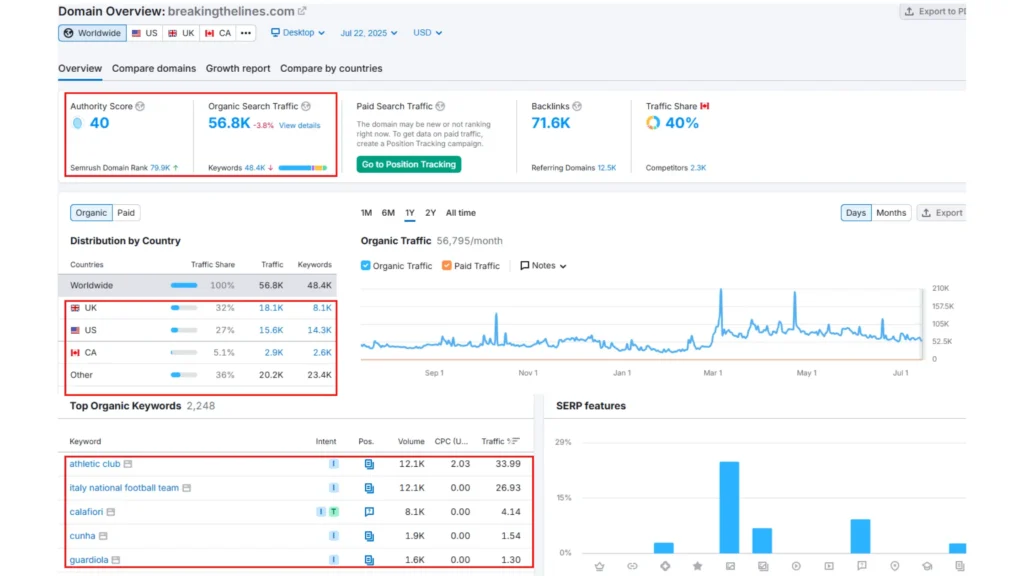Sort keywords using the Traffic column sort icon
The height and width of the screenshot is (576, 1024).
[514, 441]
